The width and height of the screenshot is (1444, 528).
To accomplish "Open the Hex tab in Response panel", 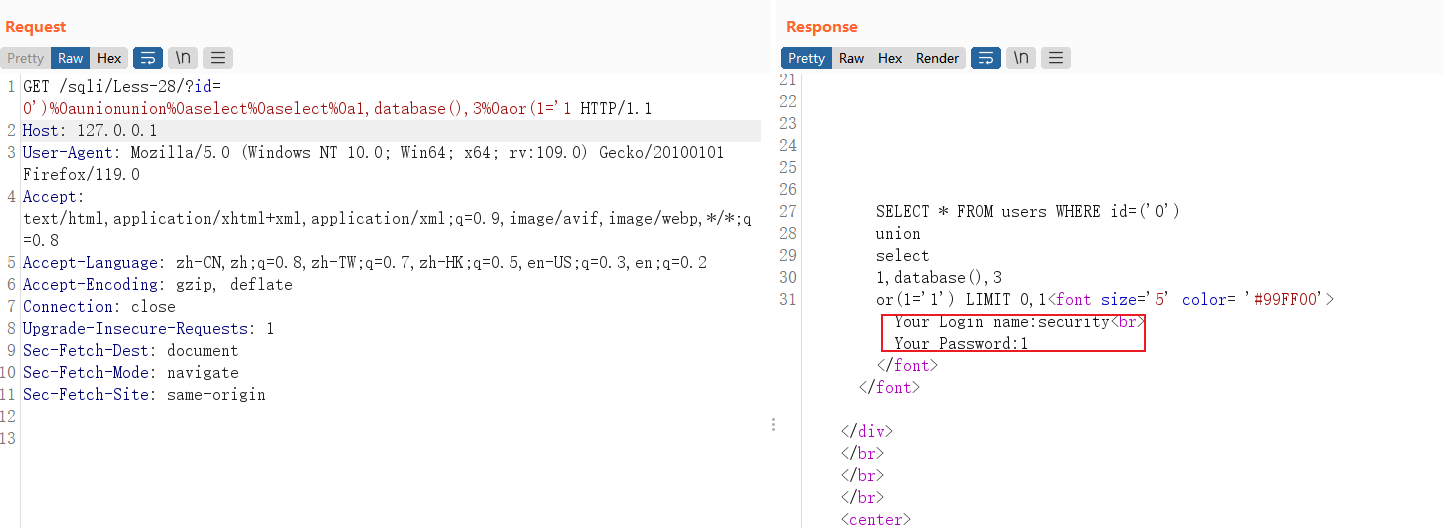I will pyautogui.click(x=890, y=58).
